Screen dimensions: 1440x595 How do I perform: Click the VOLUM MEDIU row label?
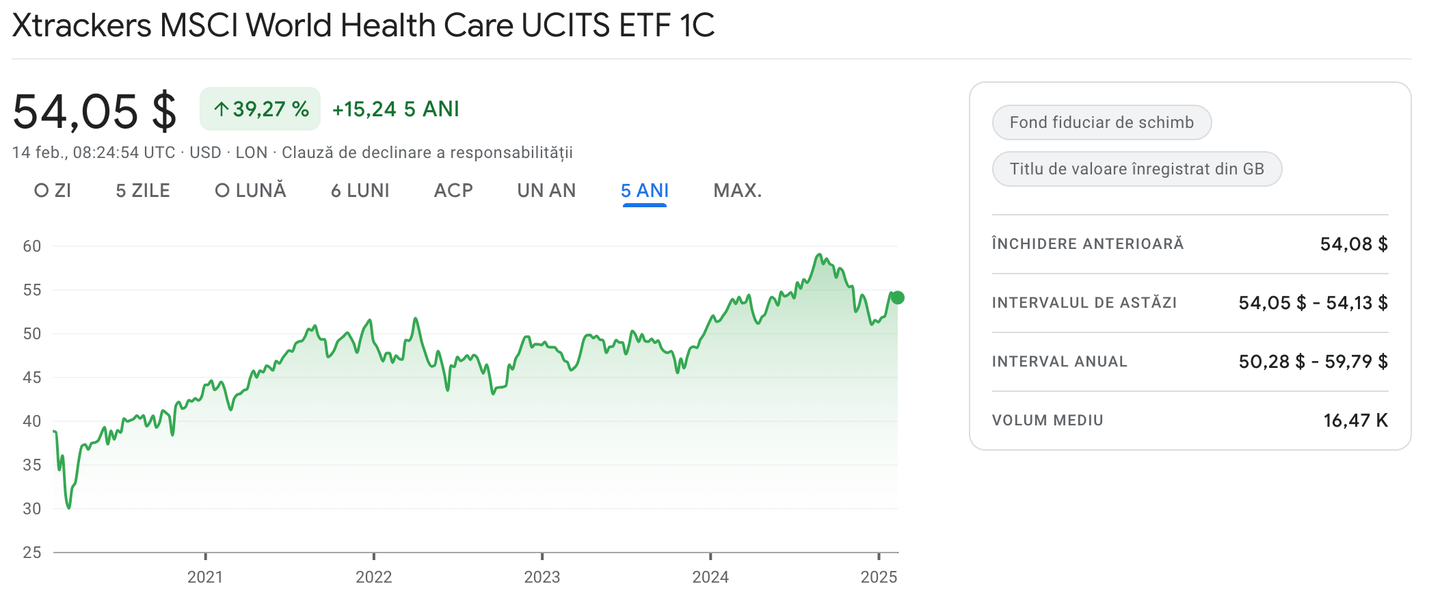1047,421
